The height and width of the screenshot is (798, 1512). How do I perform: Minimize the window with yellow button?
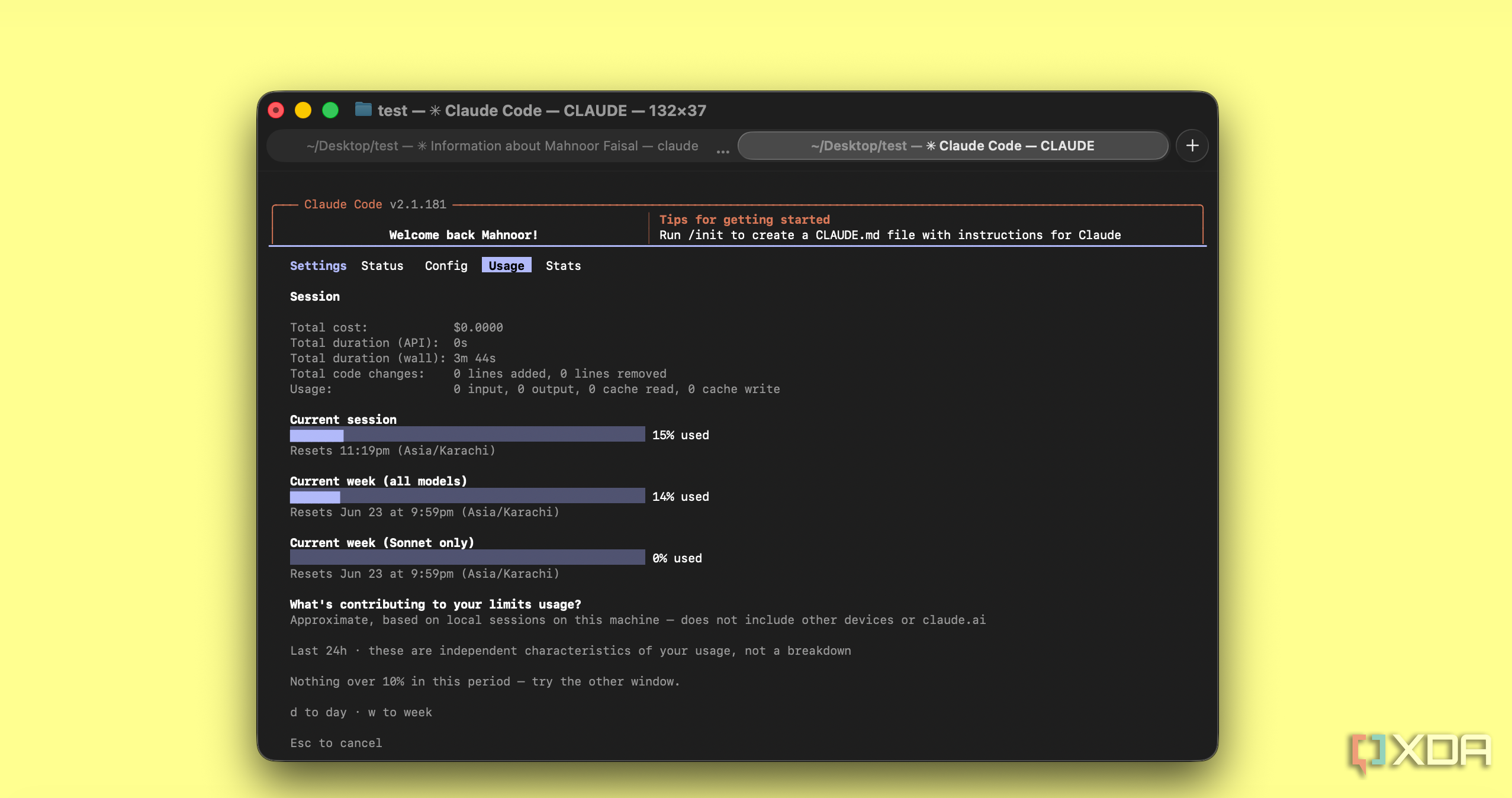[x=303, y=110]
